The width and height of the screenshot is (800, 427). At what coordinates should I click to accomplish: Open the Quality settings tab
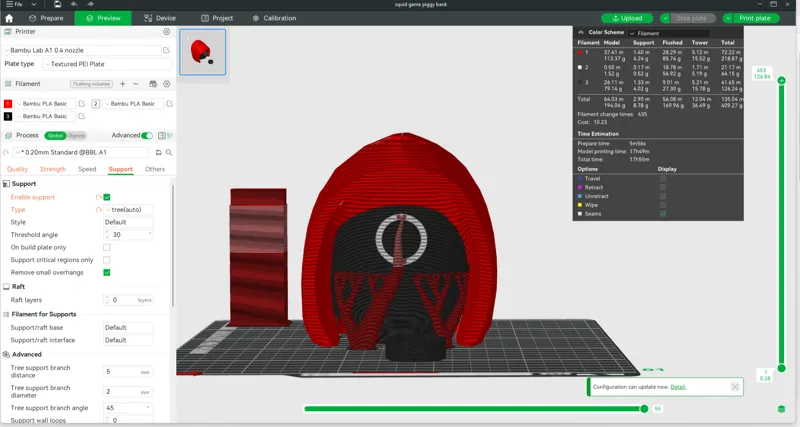click(17, 169)
